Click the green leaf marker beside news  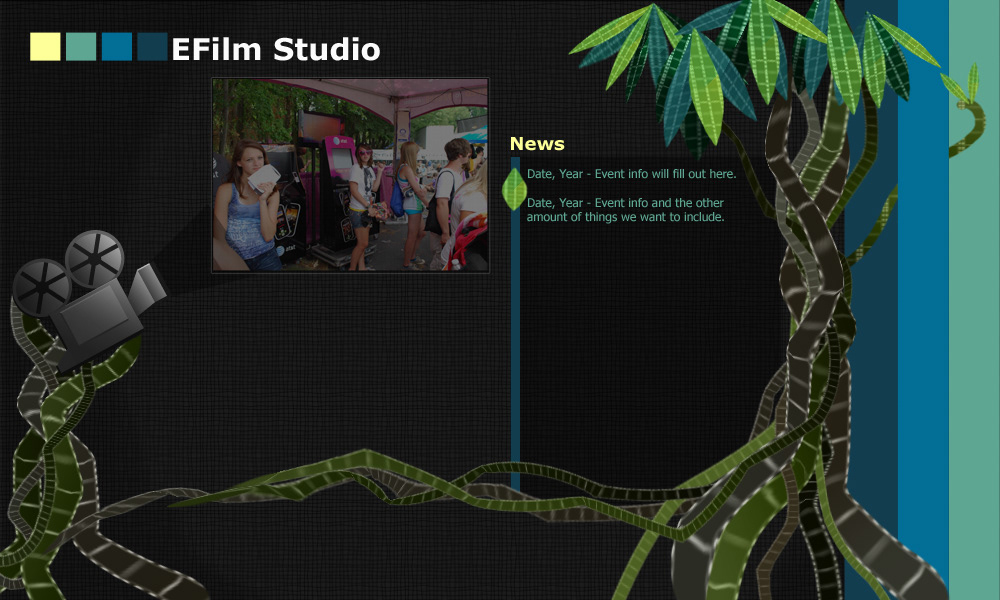point(514,189)
